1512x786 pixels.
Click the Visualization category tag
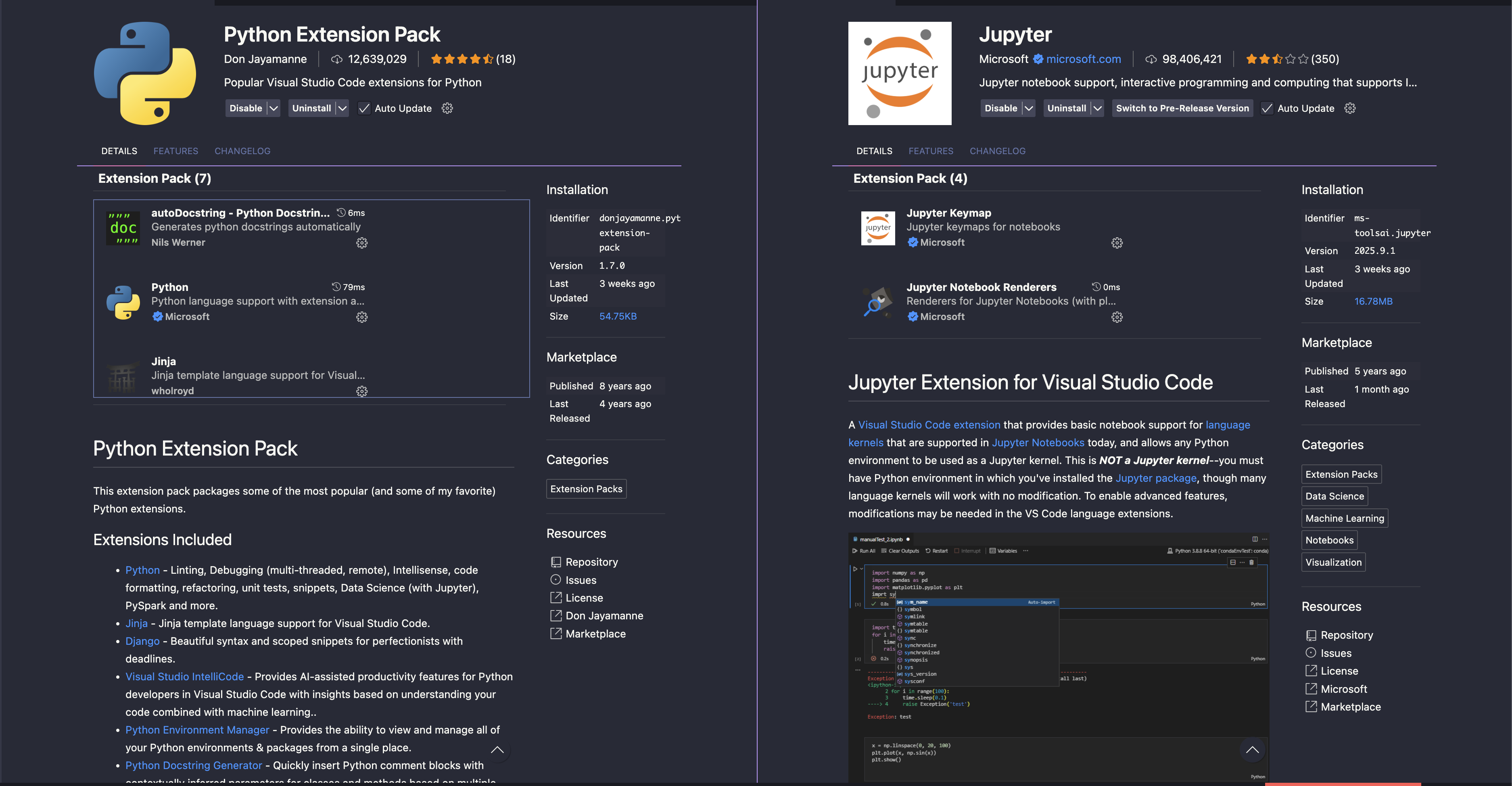(x=1333, y=562)
